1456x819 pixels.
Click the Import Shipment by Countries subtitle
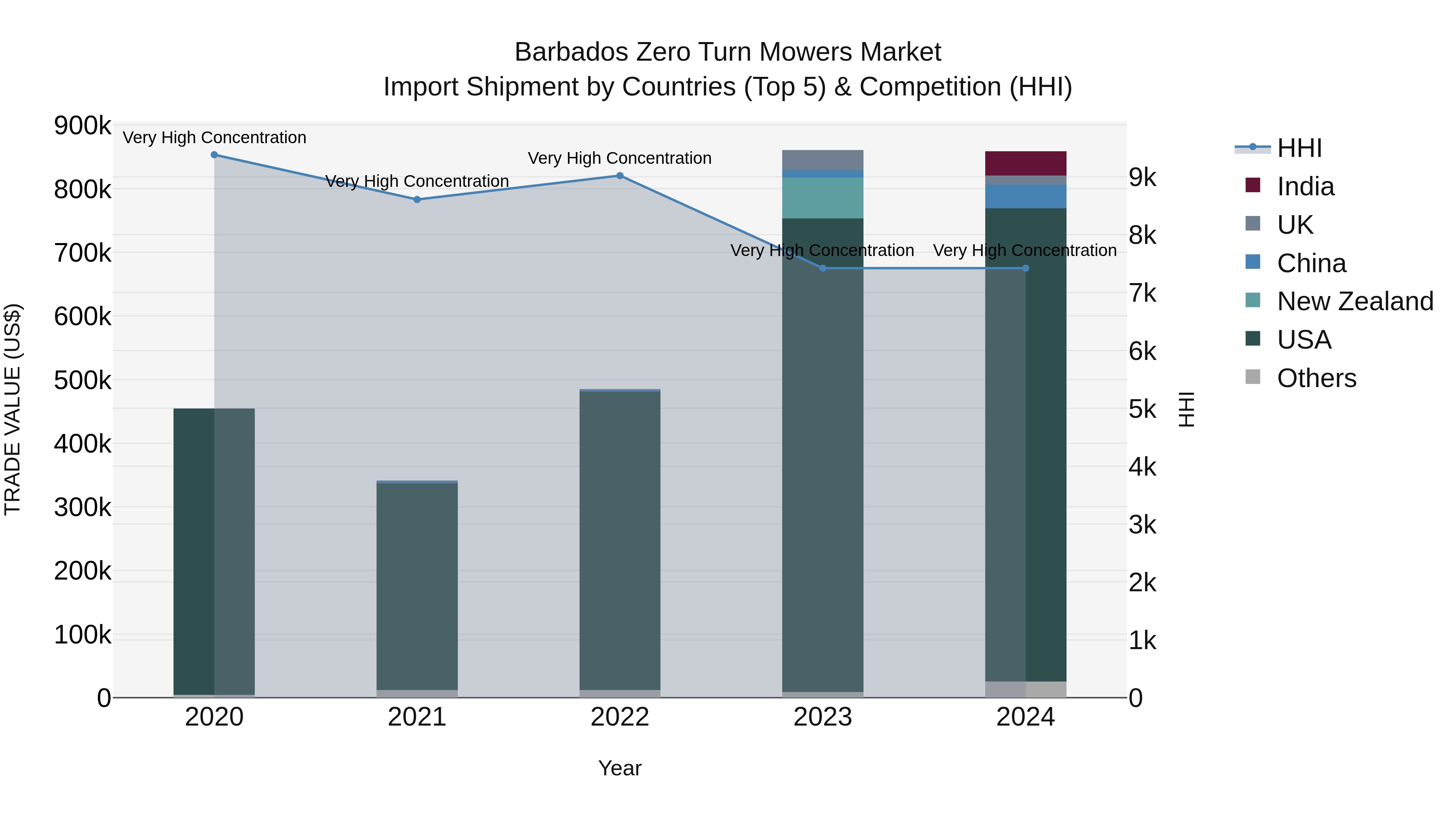pos(728,87)
